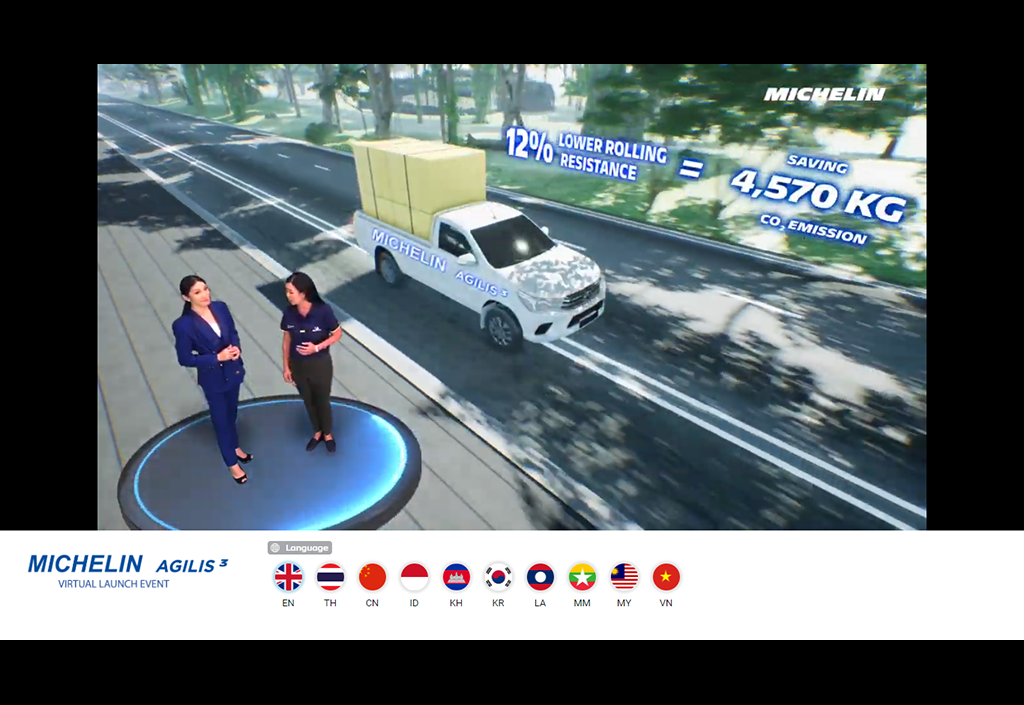The image size is (1024, 705).
Task: Click the 12% lower rolling resistance text
Action: pos(586,154)
